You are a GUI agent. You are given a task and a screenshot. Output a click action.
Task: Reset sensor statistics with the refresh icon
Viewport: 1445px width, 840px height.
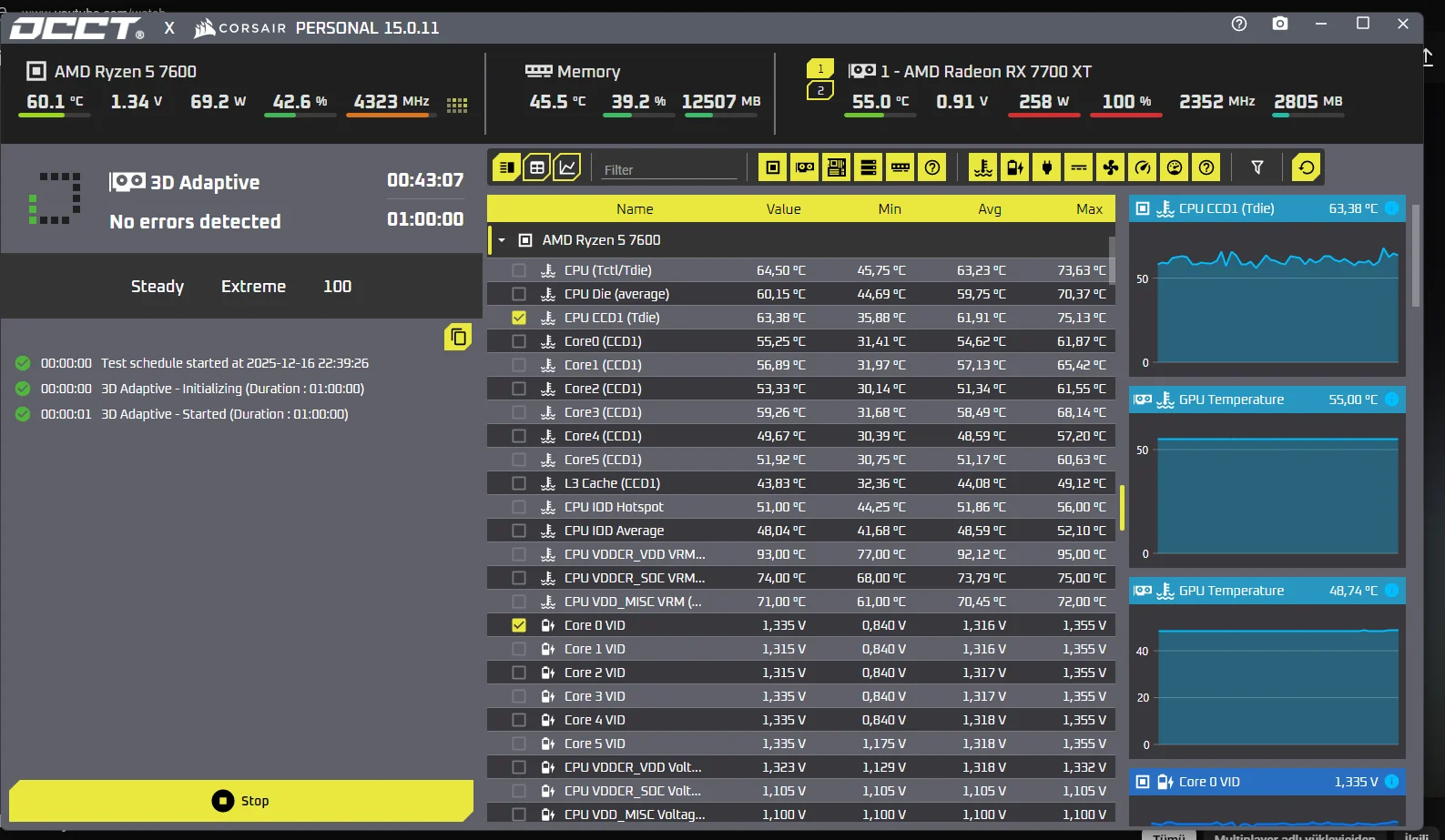click(x=1307, y=167)
